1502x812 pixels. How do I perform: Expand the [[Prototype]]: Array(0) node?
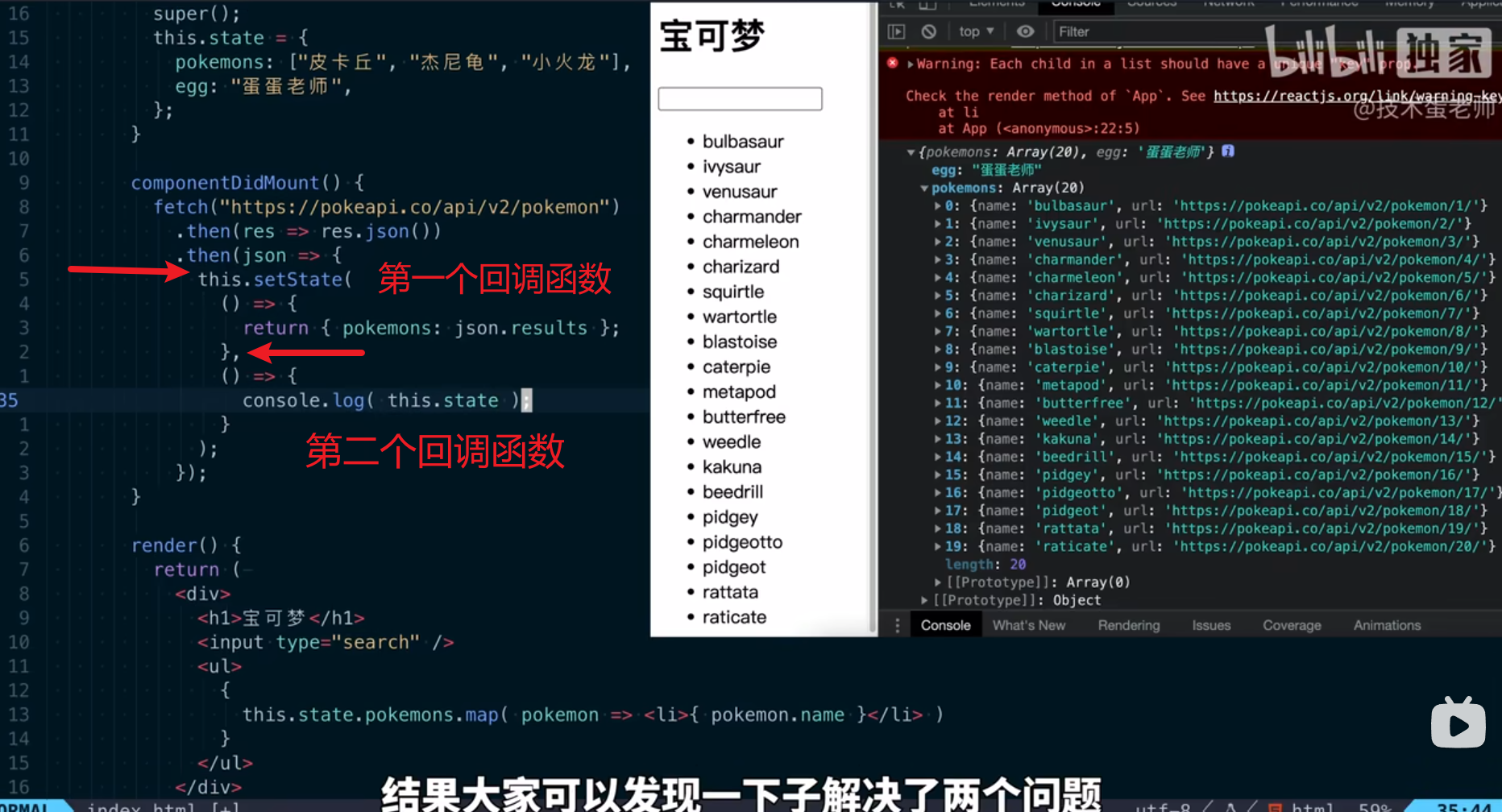point(938,582)
